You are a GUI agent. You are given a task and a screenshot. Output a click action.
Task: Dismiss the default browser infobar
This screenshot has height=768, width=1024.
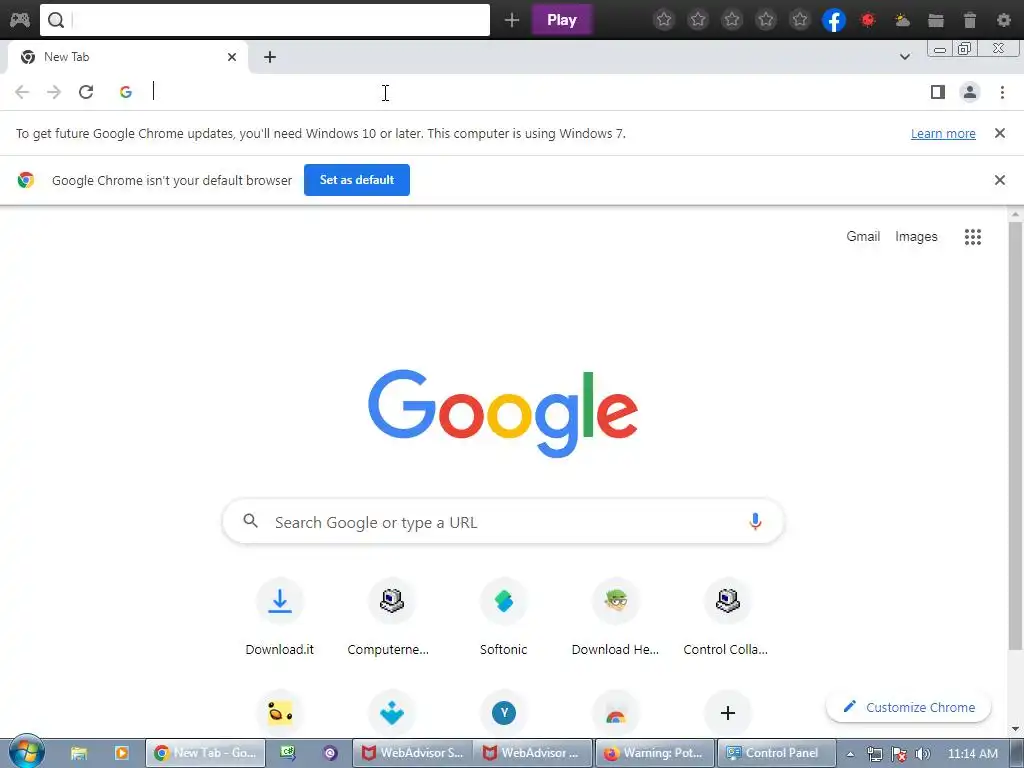pos(1000,180)
